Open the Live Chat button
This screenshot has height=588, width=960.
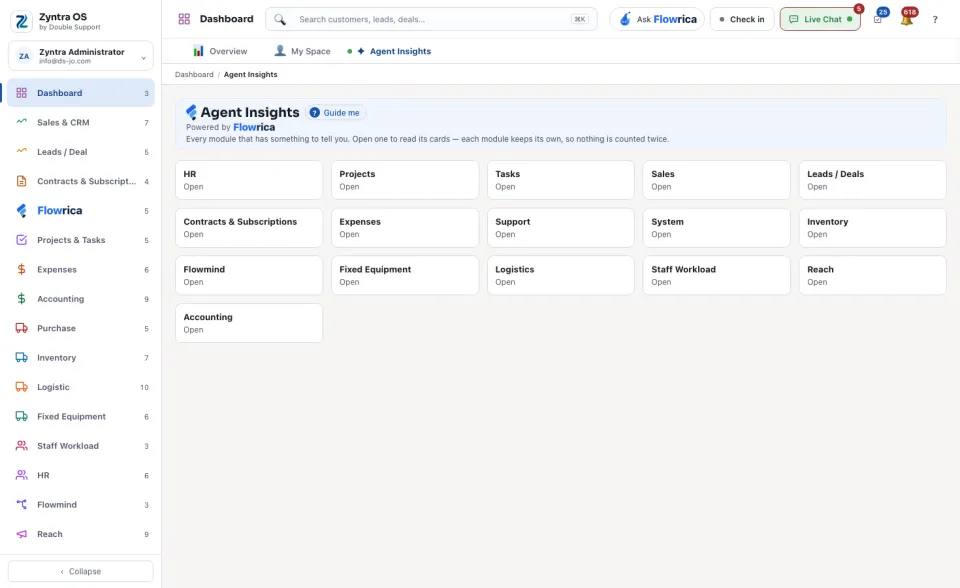pos(820,20)
